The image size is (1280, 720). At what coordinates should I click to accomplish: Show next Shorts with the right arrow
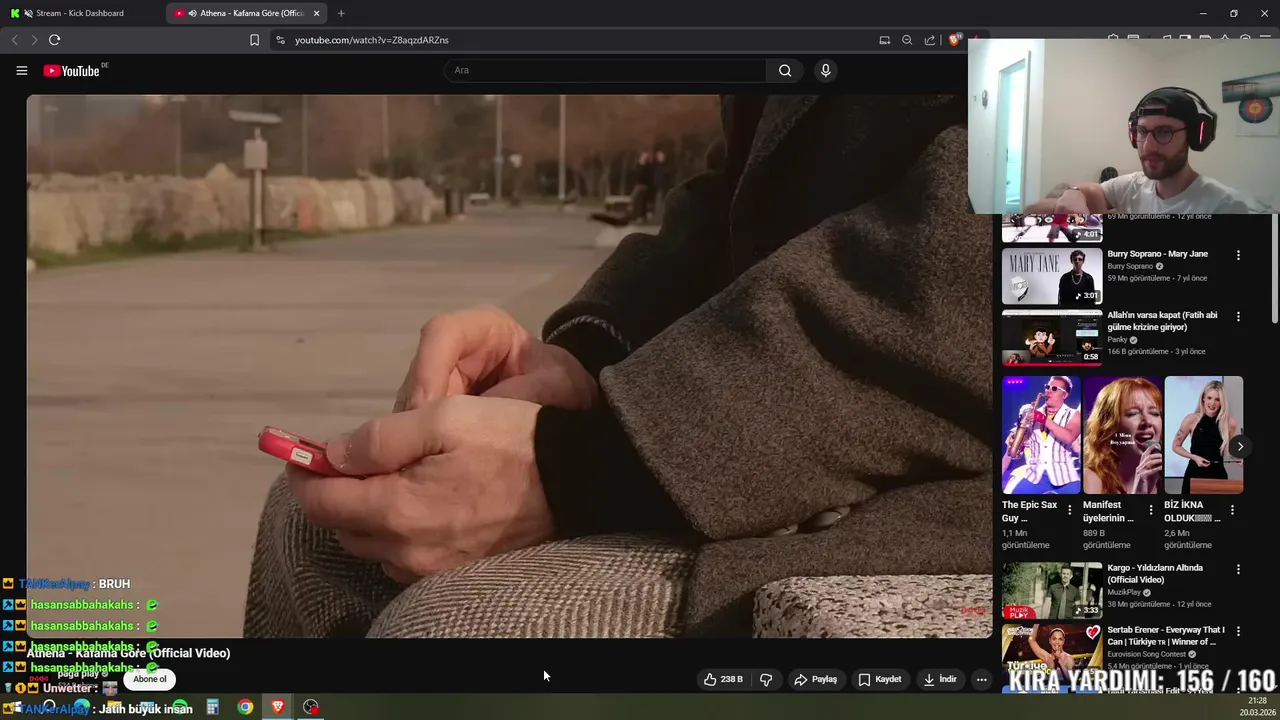click(1240, 447)
